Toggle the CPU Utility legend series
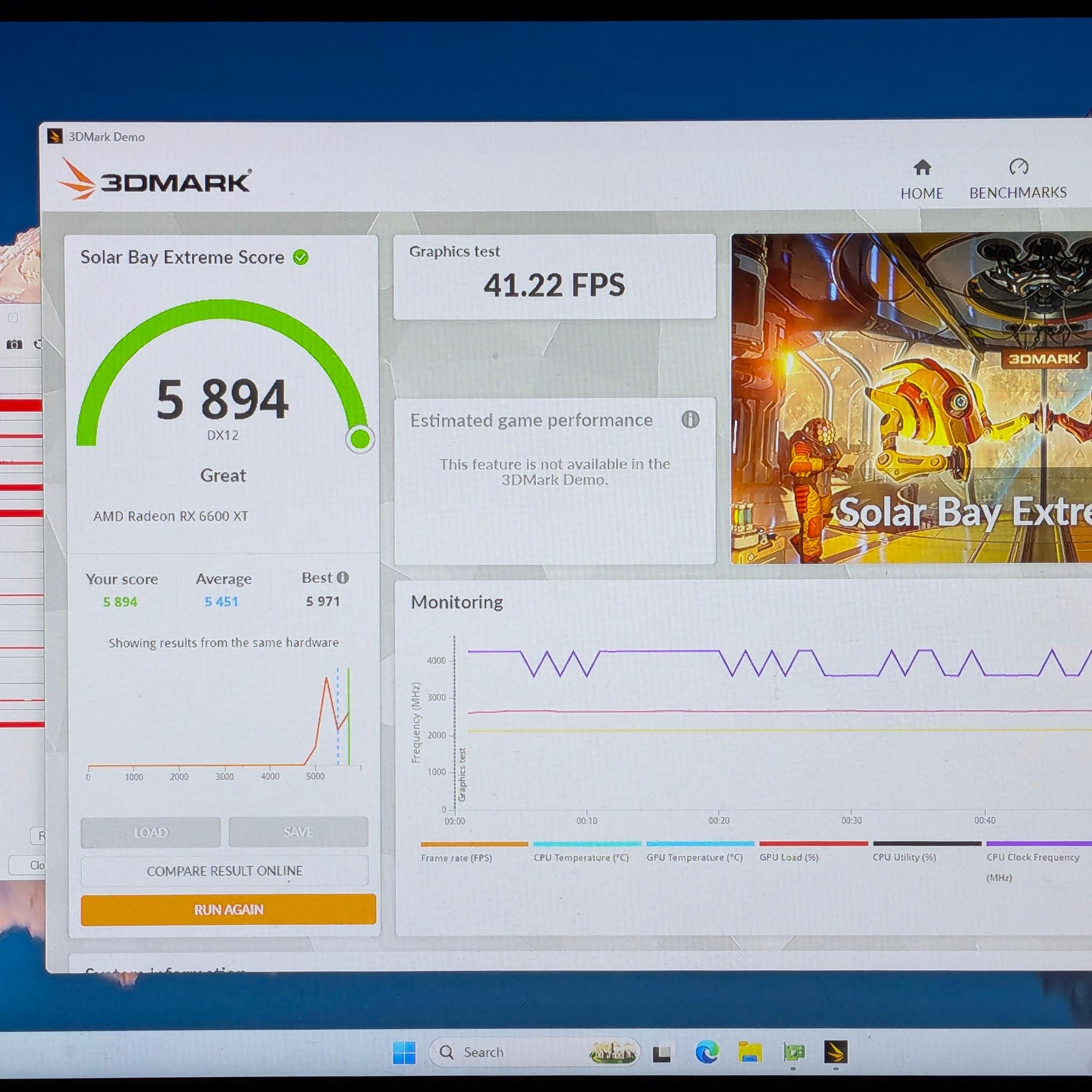Screen dimensions: 1092x1092 click(x=927, y=851)
